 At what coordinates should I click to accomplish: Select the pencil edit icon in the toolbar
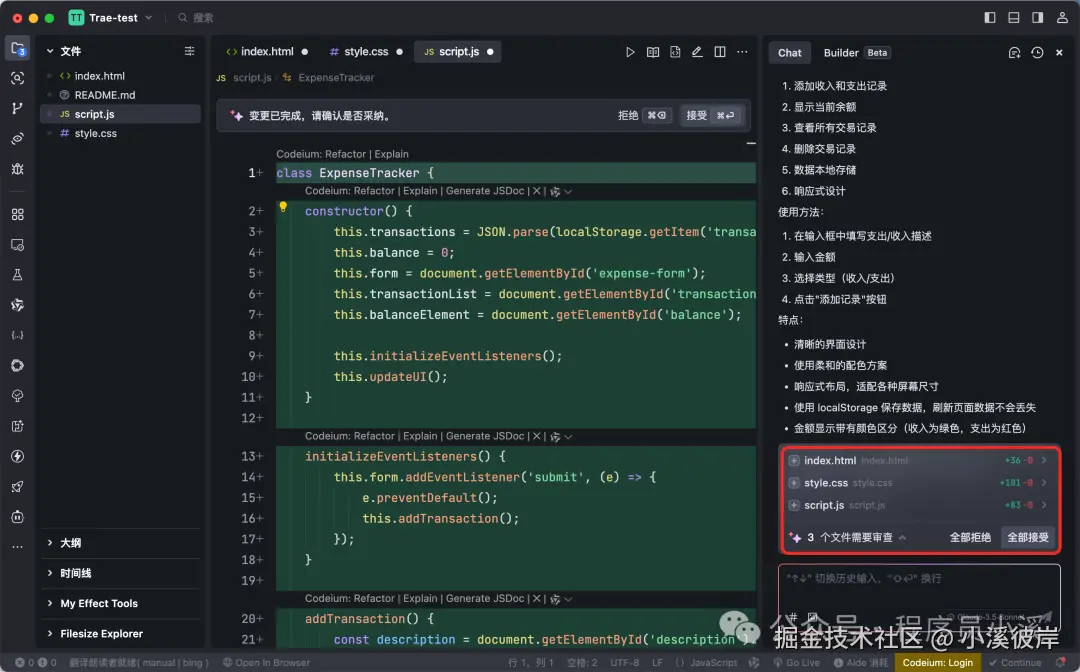697,51
